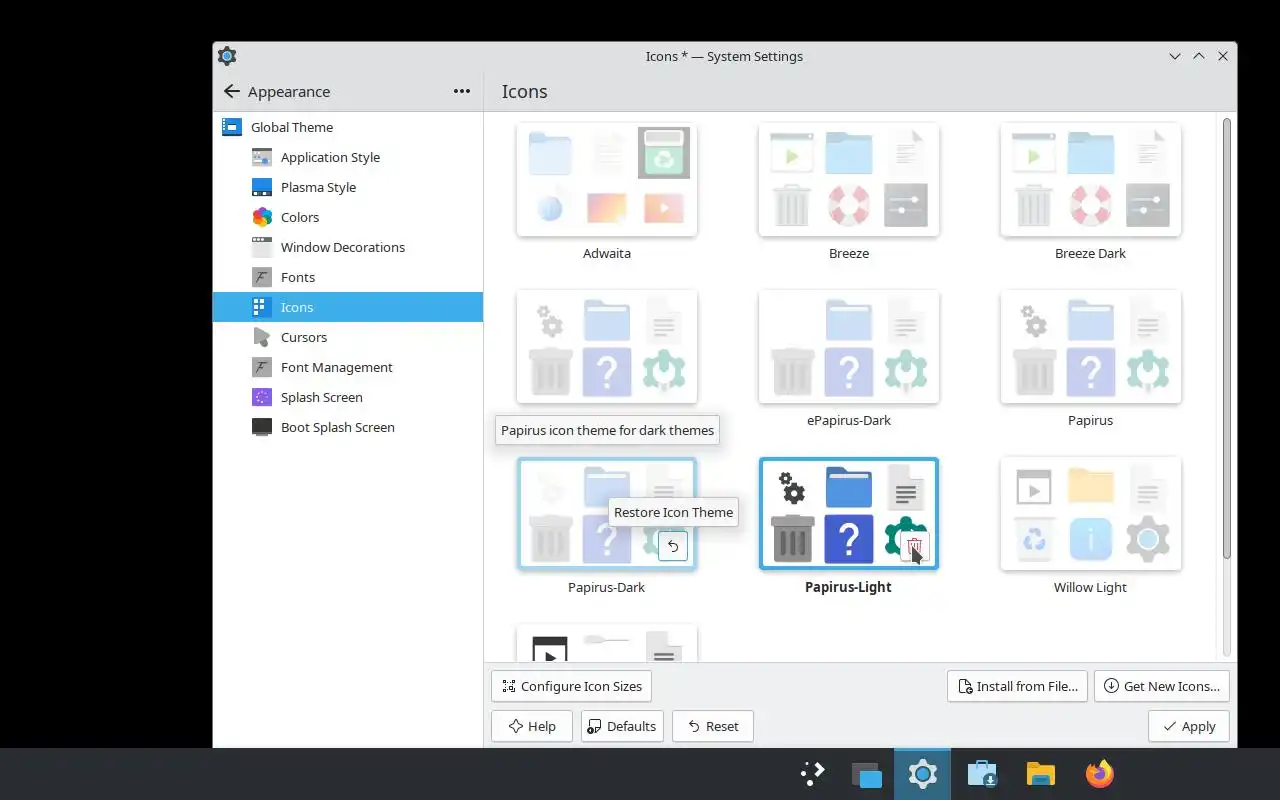
Task: Open the desktop/windows icon in taskbar
Action: (866, 774)
